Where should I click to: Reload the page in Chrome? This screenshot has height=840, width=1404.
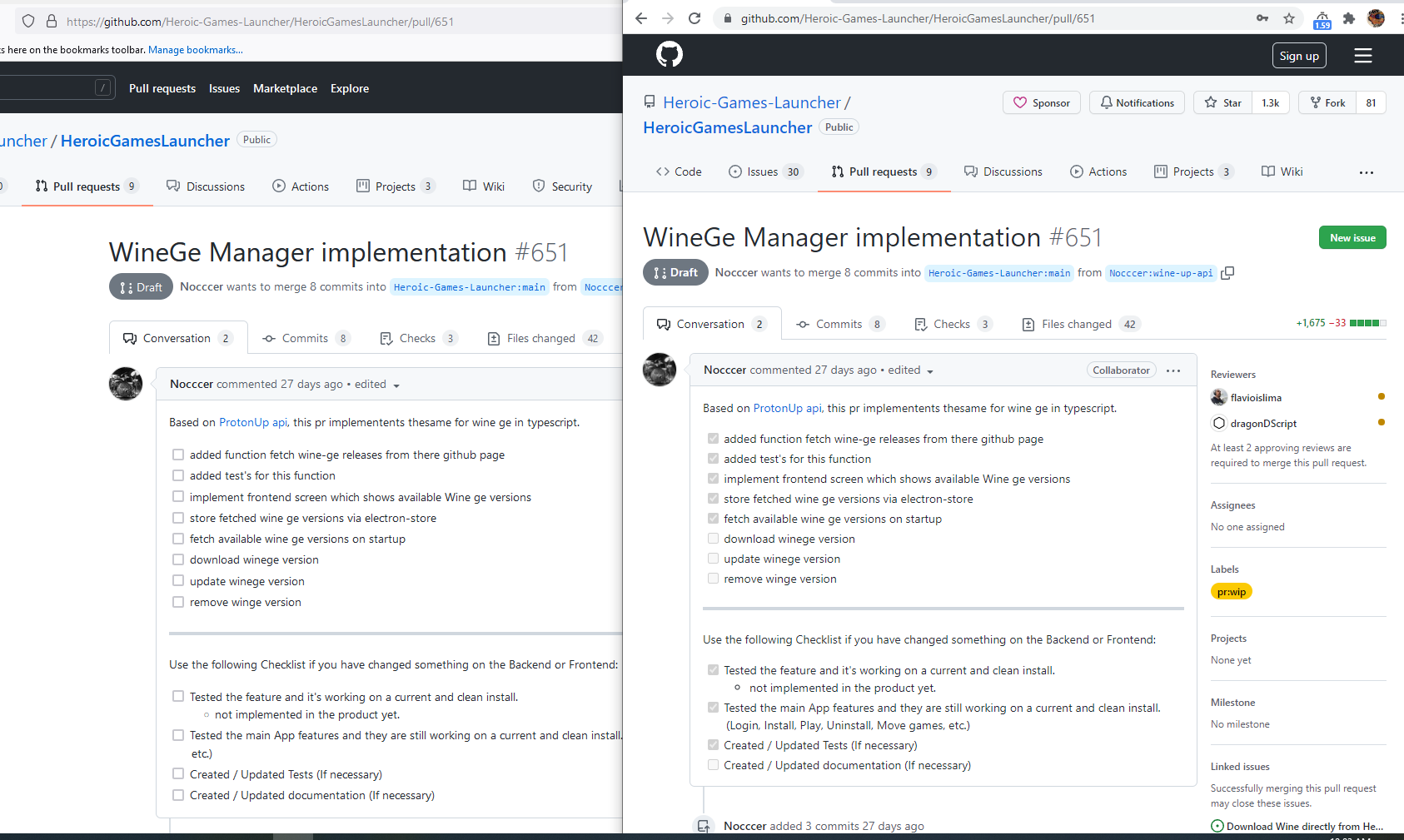pyautogui.click(x=695, y=17)
